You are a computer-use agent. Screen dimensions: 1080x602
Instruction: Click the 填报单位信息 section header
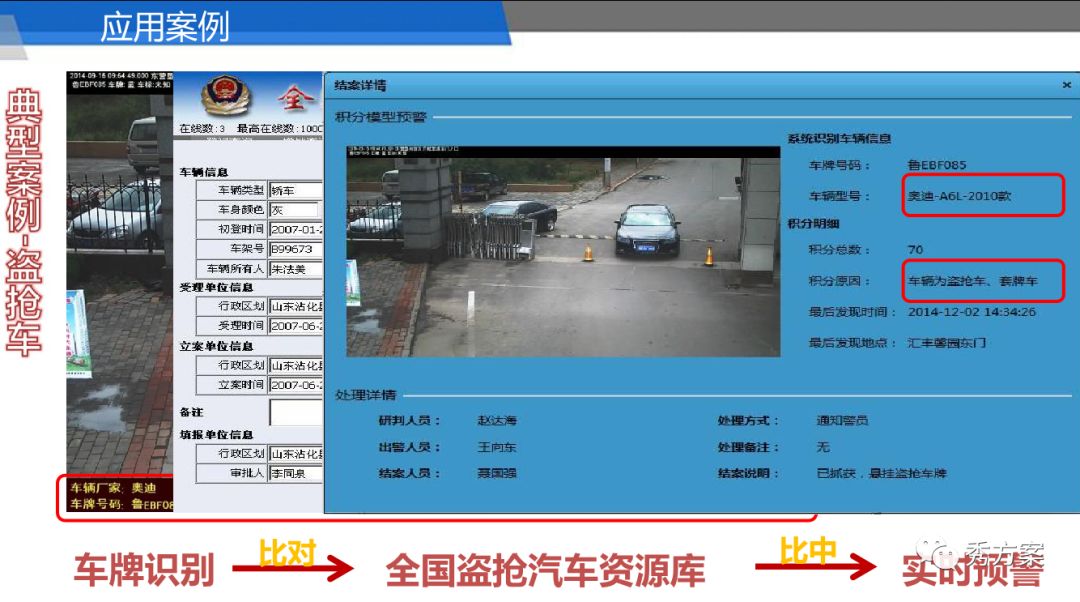click(x=216, y=435)
